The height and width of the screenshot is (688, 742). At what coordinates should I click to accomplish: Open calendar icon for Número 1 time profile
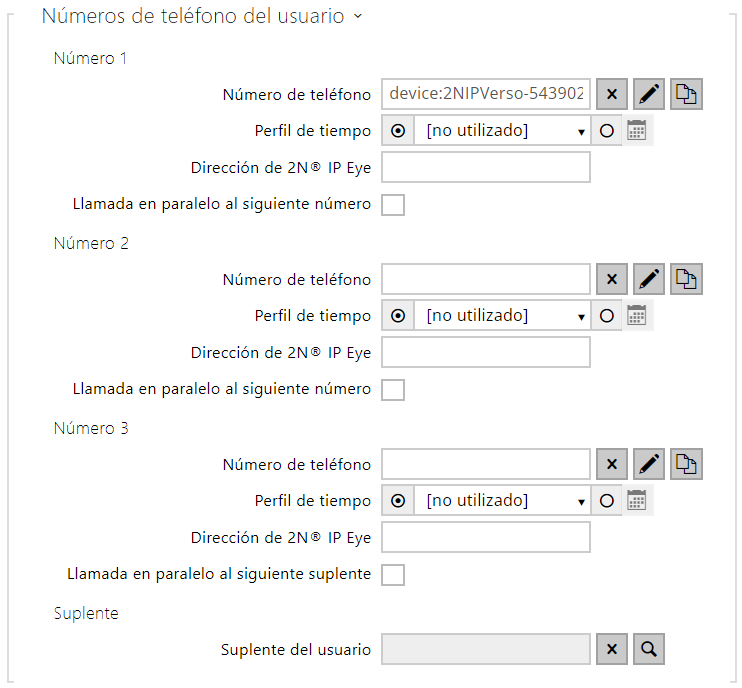[638, 130]
